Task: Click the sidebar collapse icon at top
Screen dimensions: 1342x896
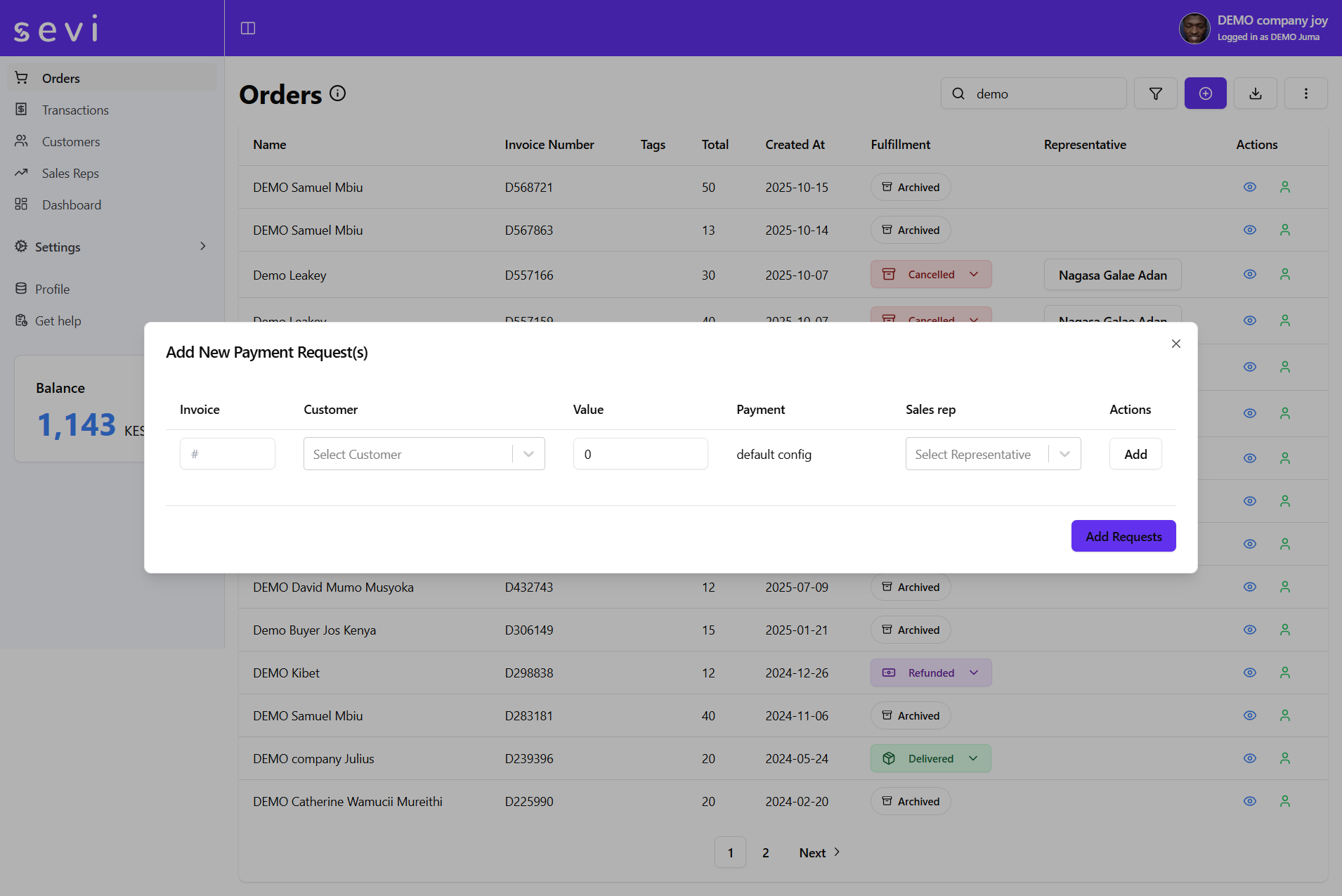Action: pos(248,28)
